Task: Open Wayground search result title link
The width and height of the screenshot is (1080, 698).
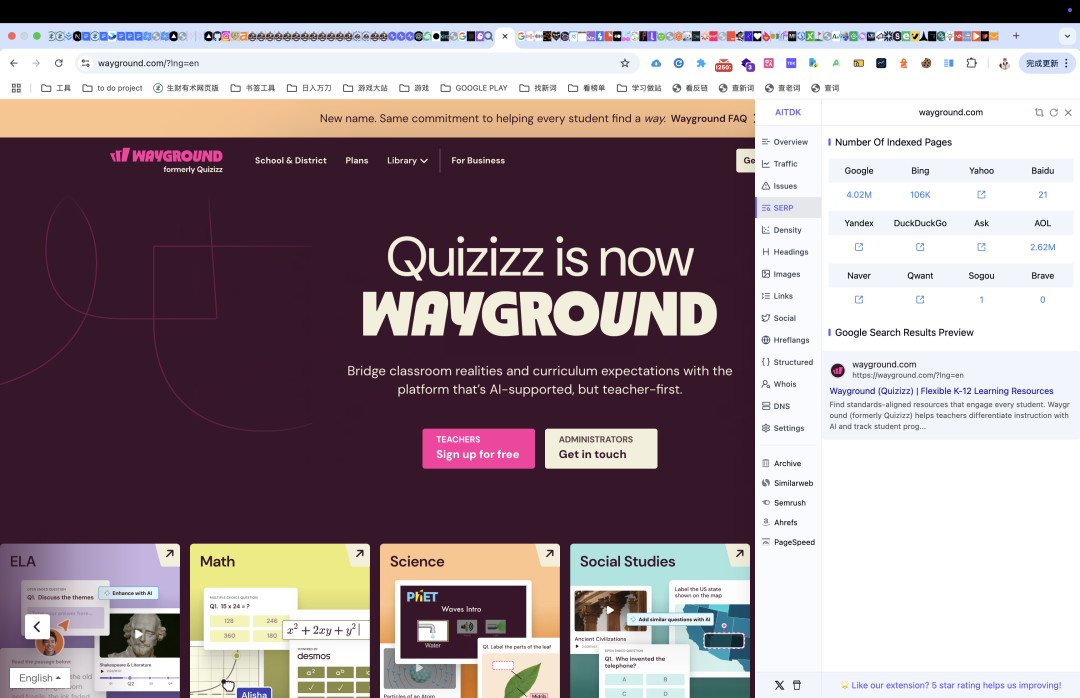Action: pos(942,391)
